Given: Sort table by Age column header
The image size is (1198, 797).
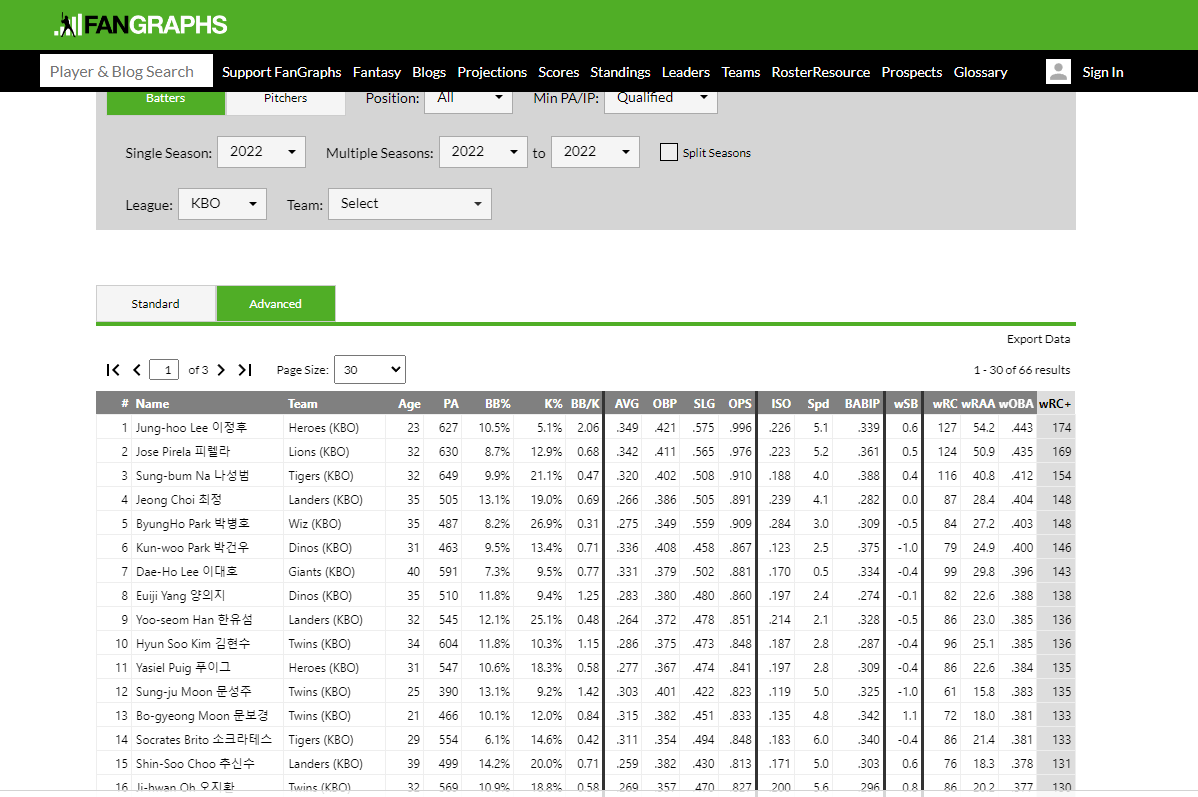Looking at the screenshot, I should (409, 403).
